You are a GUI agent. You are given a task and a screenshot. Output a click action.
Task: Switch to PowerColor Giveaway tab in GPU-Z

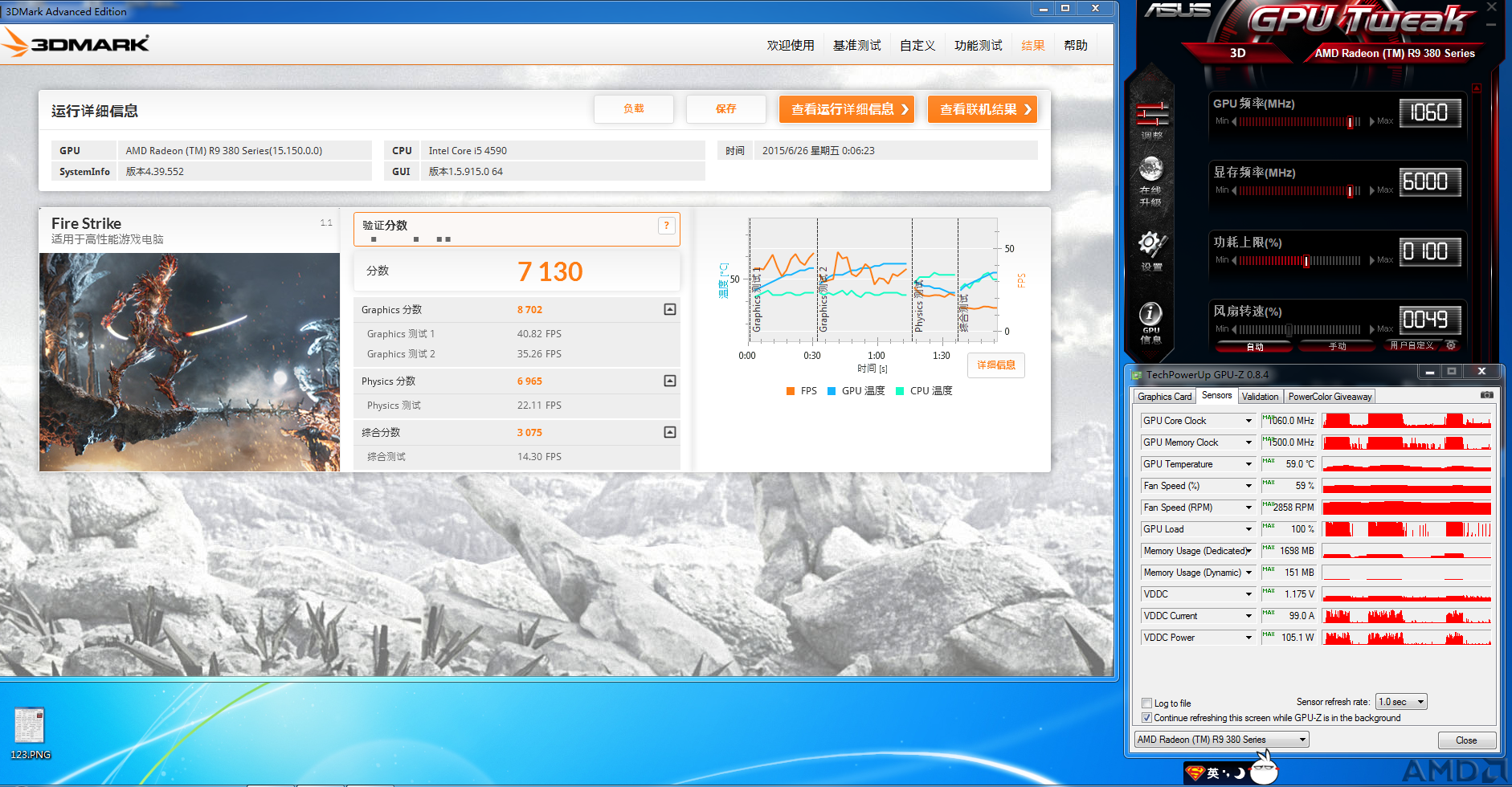1330,397
